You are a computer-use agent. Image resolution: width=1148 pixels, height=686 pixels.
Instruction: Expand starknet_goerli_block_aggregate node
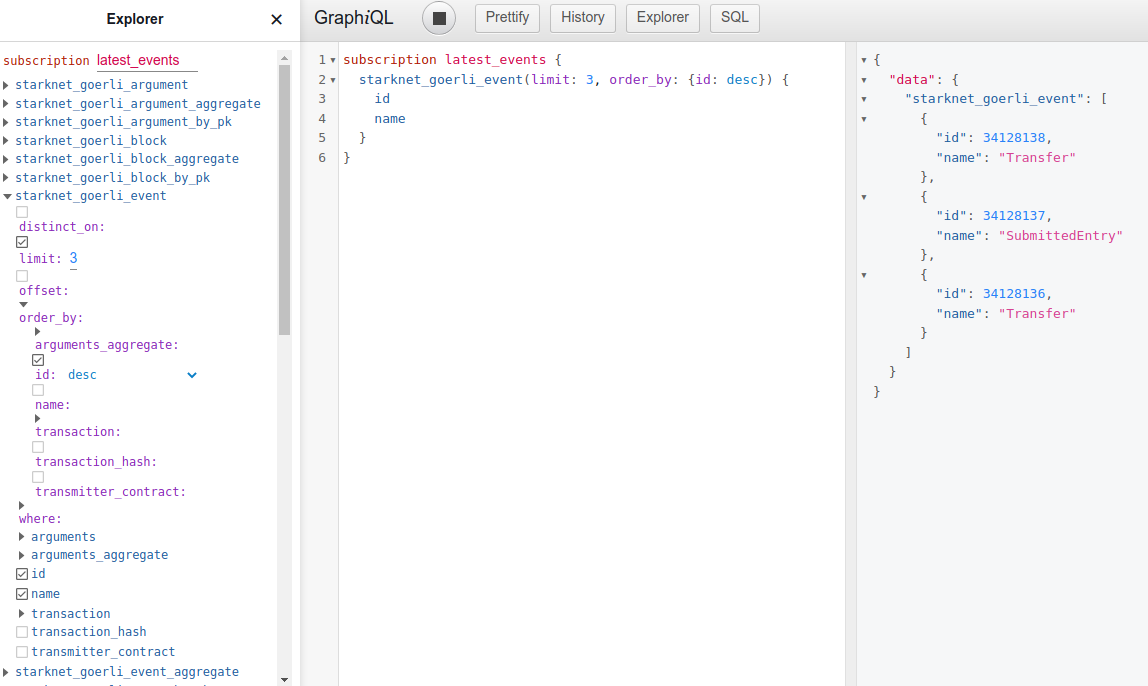point(7,159)
